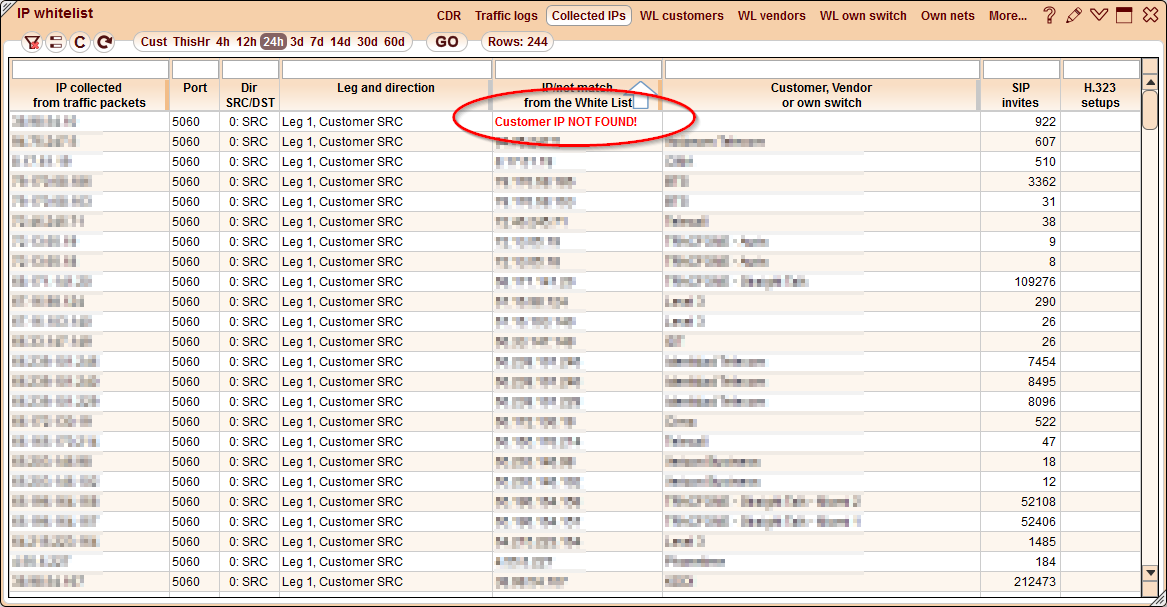Enable the 7d time range
The image size is (1167, 607).
coord(318,42)
